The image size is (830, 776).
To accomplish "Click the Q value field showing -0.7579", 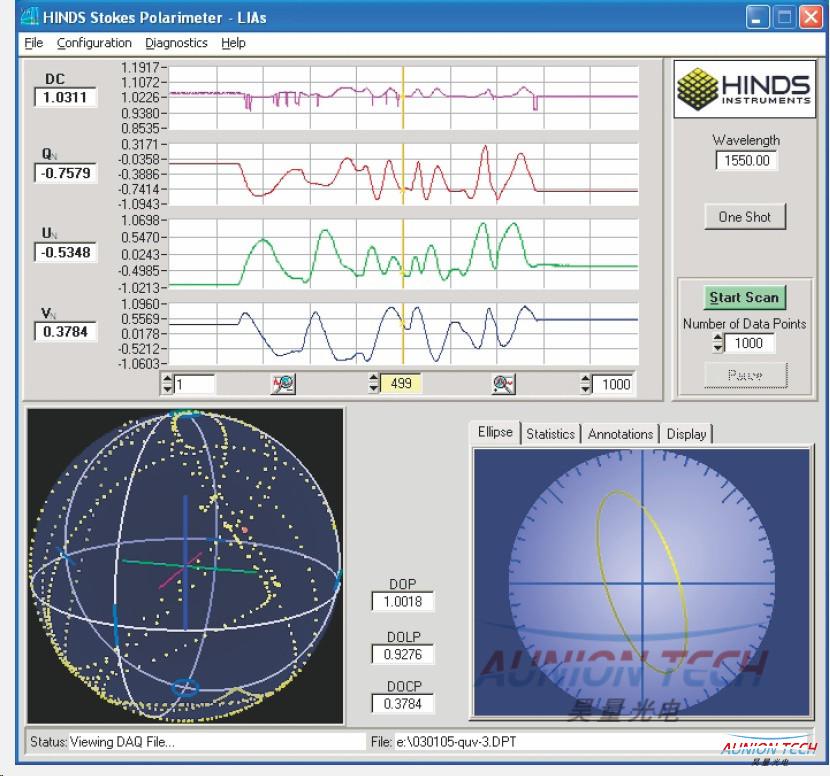I will click(x=65, y=173).
